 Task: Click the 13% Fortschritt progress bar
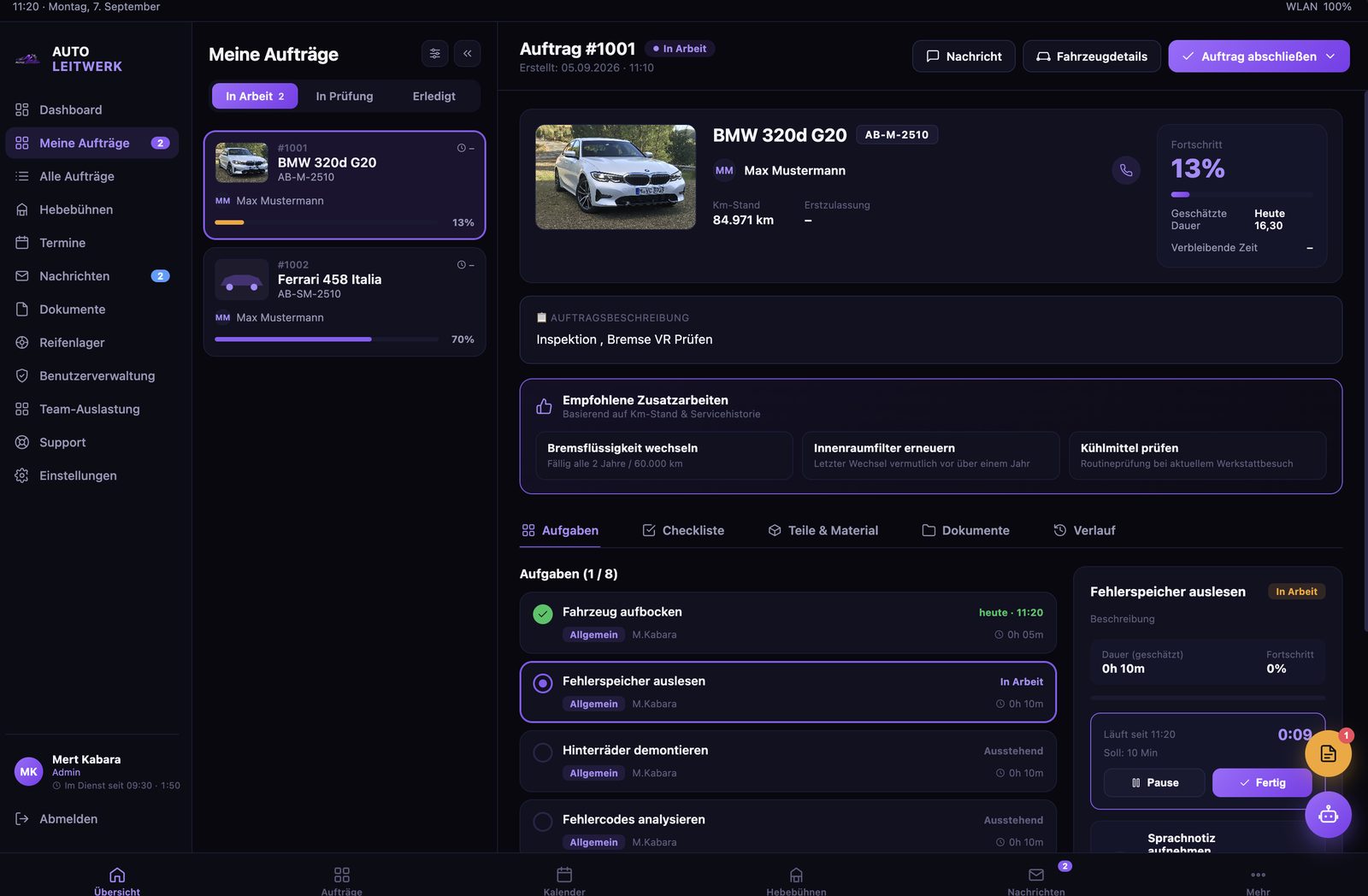(x=1241, y=195)
